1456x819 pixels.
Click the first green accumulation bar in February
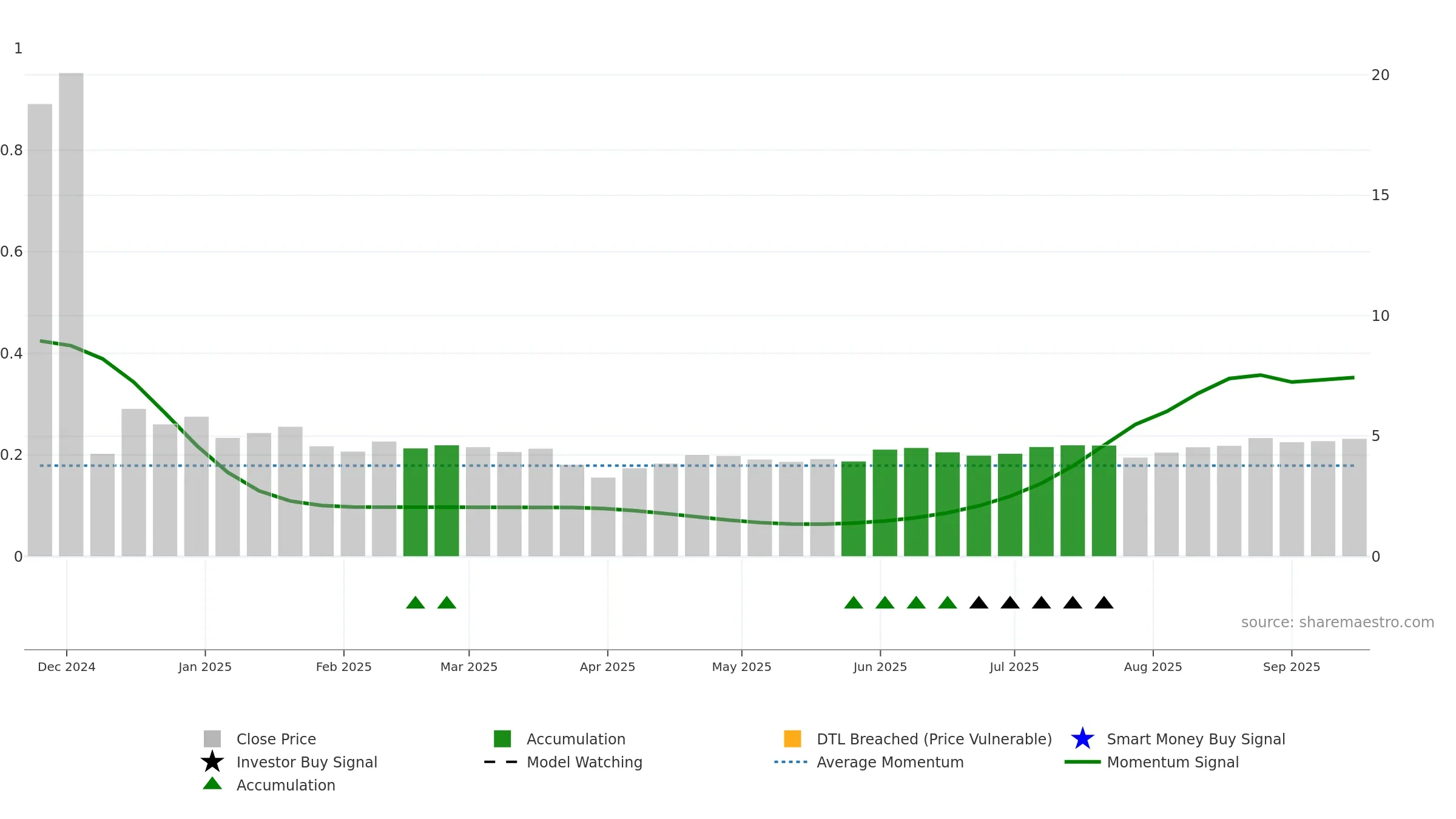pyautogui.click(x=416, y=502)
